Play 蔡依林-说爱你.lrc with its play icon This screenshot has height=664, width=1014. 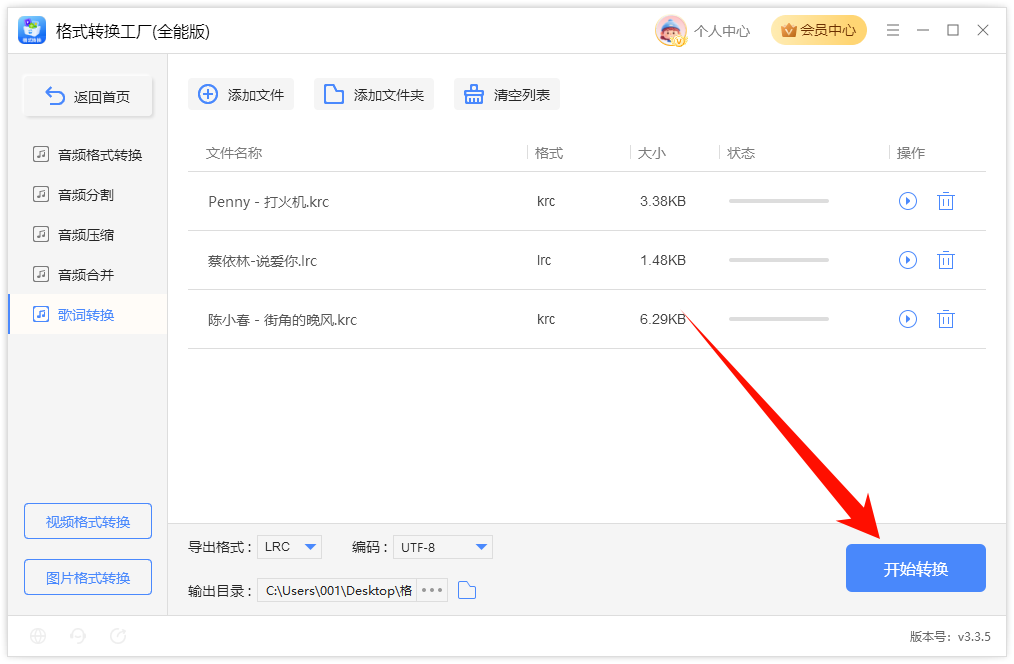click(x=908, y=260)
